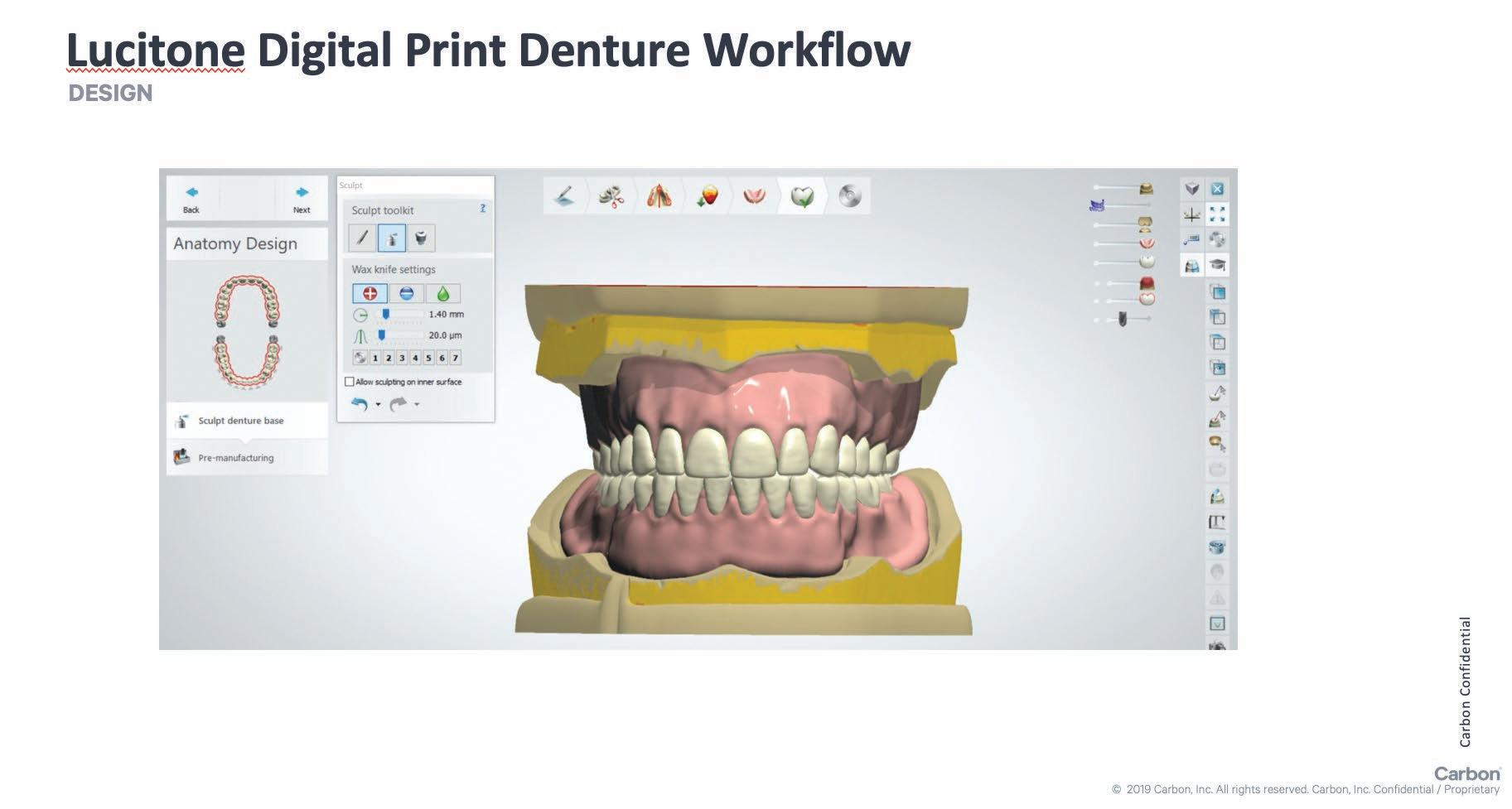Adjust white tooth with red outline slider
Viewport: 1512px width, 809px height.
coord(1123,298)
